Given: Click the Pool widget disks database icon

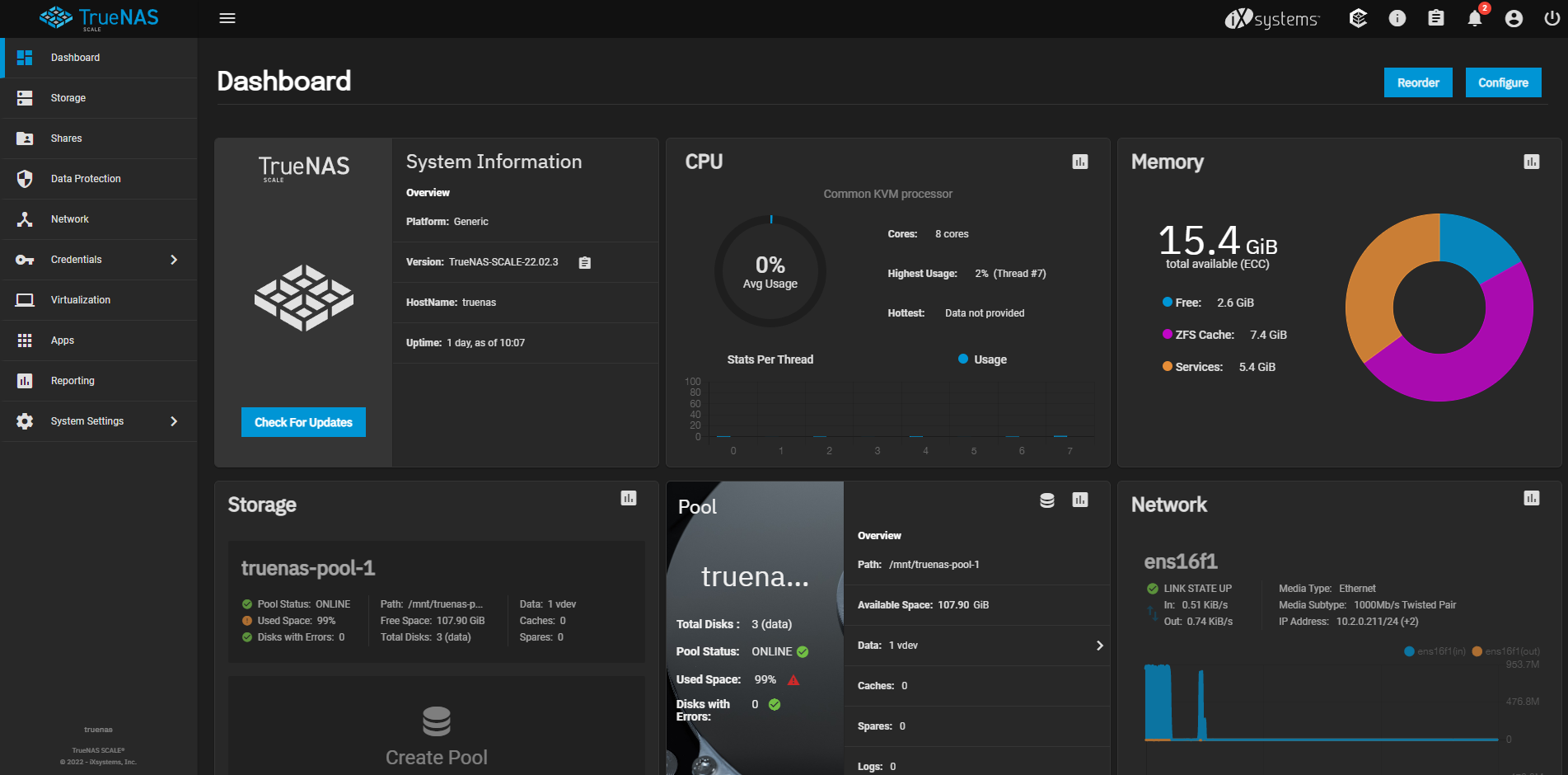Looking at the screenshot, I should click(x=1047, y=500).
